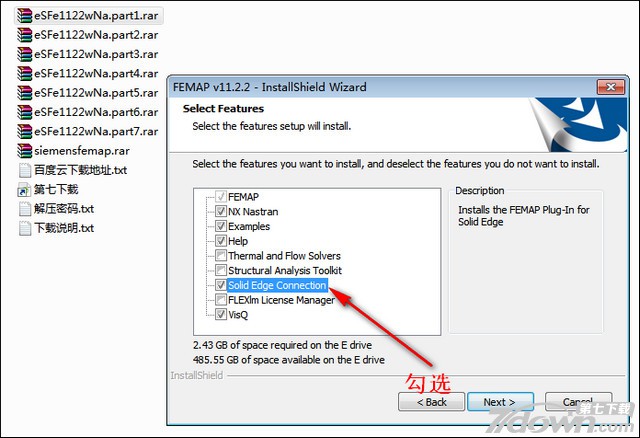Select the eSFe1122wNa.part5.rar file name
The width and height of the screenshot is (640, 438).
[x=96, y=93]
